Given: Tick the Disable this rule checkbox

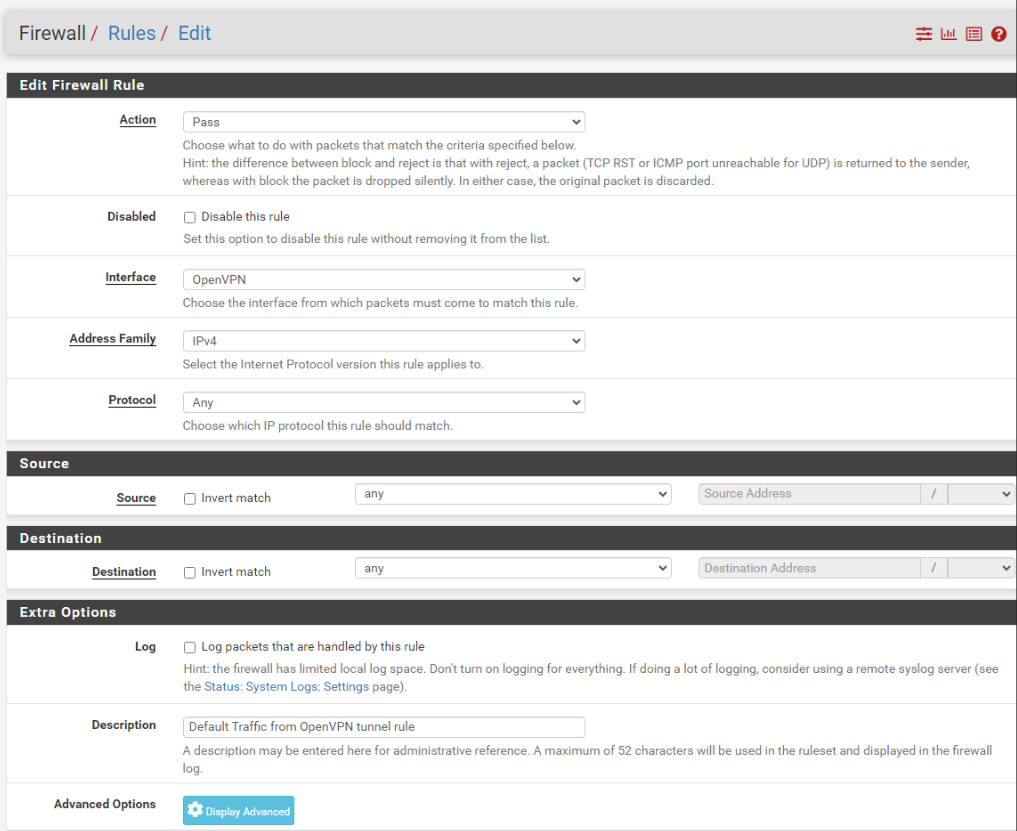Looking at the screenshot, I should (x=189, y=217).
